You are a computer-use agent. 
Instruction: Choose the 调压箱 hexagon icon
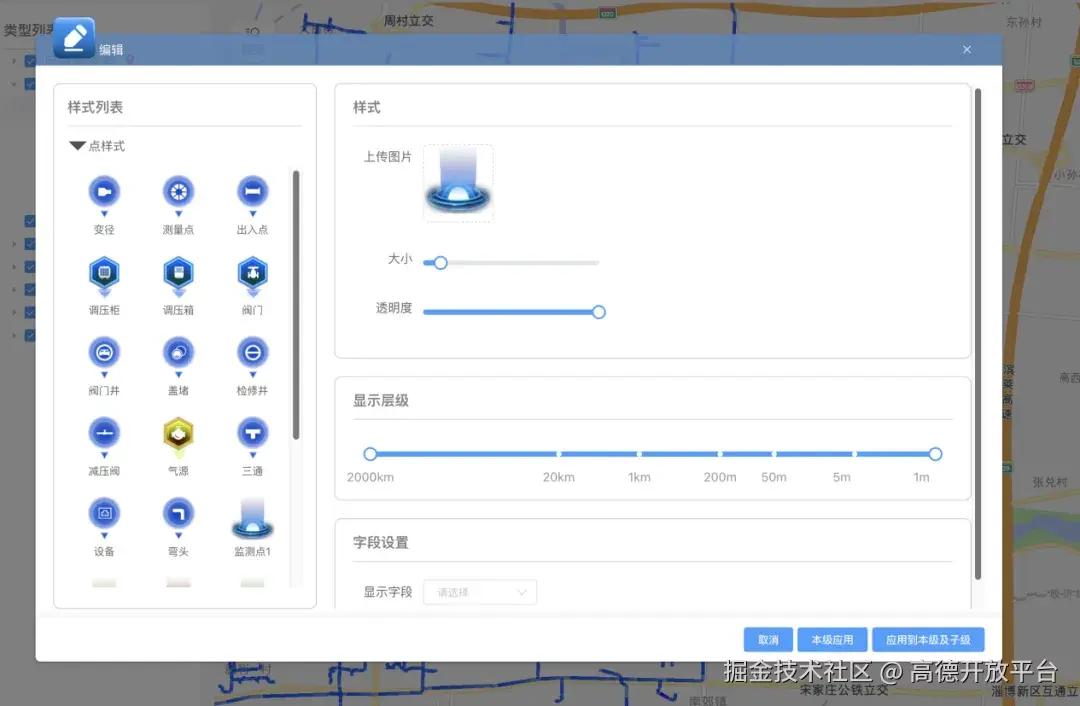178,276
